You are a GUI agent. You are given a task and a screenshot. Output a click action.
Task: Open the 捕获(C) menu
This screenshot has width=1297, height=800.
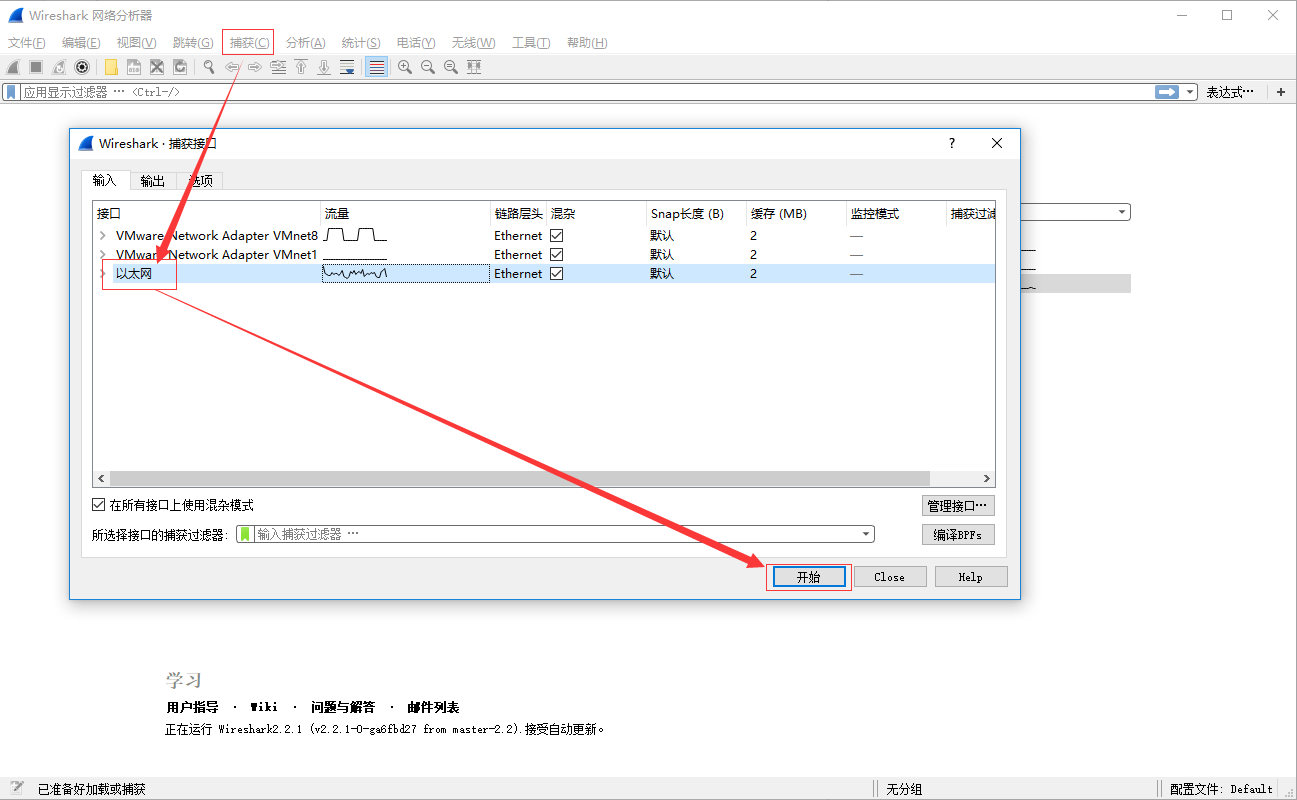pyautogui.click(x=248, y=42)
